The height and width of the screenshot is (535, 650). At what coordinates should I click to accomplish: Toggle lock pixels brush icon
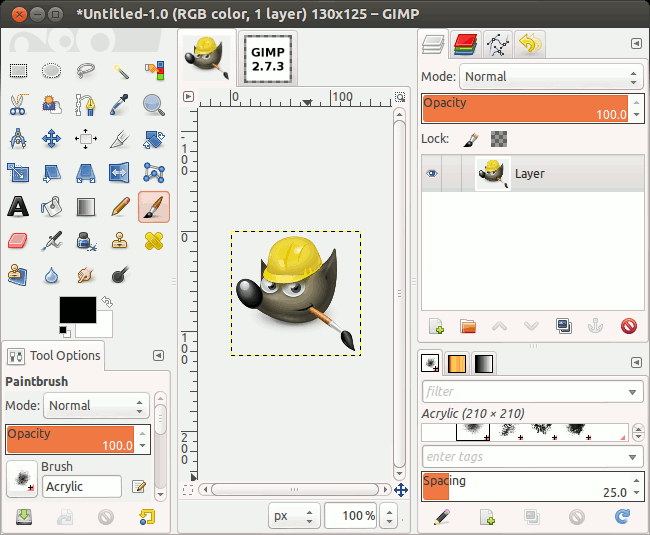(x=471, y=139)
